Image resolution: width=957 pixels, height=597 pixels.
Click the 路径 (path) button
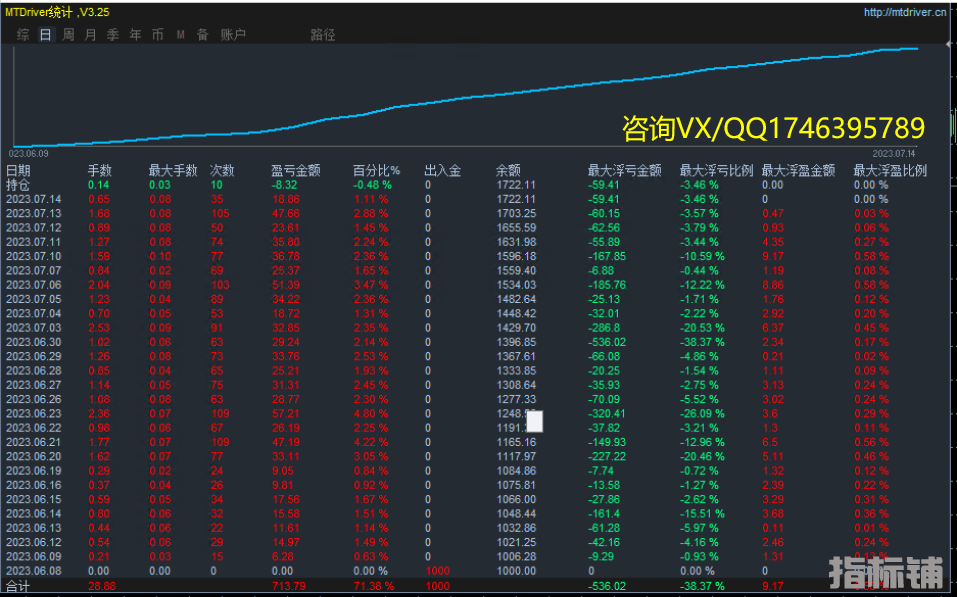coord(323,35)
